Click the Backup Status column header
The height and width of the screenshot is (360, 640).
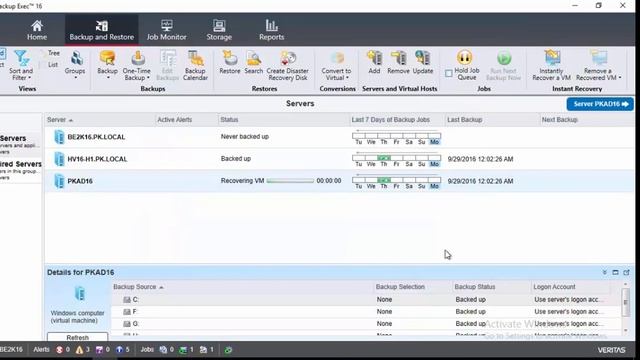[x=491, y=287]
